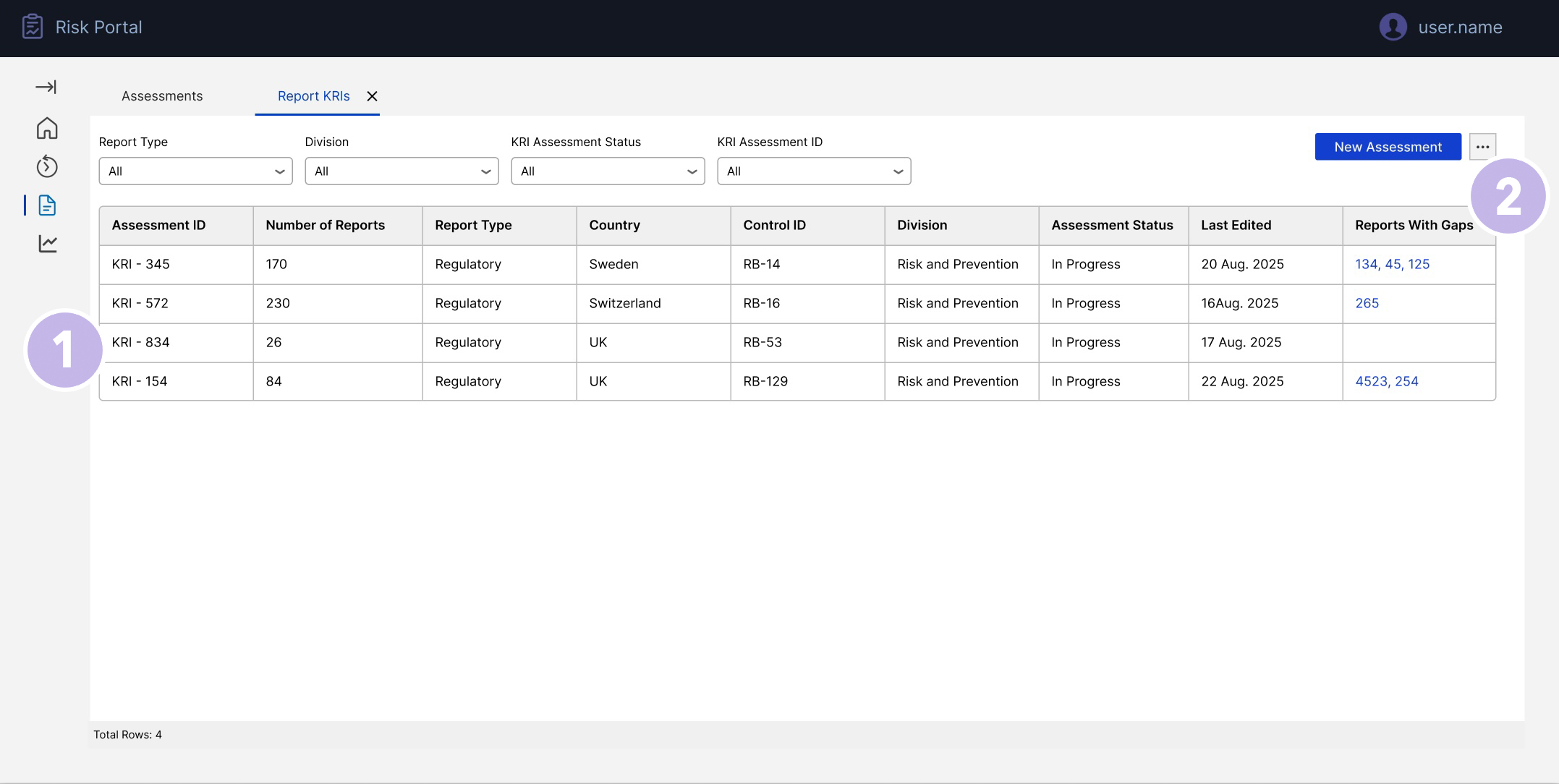1559x784 pixels.
Task: Close the Report KRIs tab
Action: click(x=372, y=96)
